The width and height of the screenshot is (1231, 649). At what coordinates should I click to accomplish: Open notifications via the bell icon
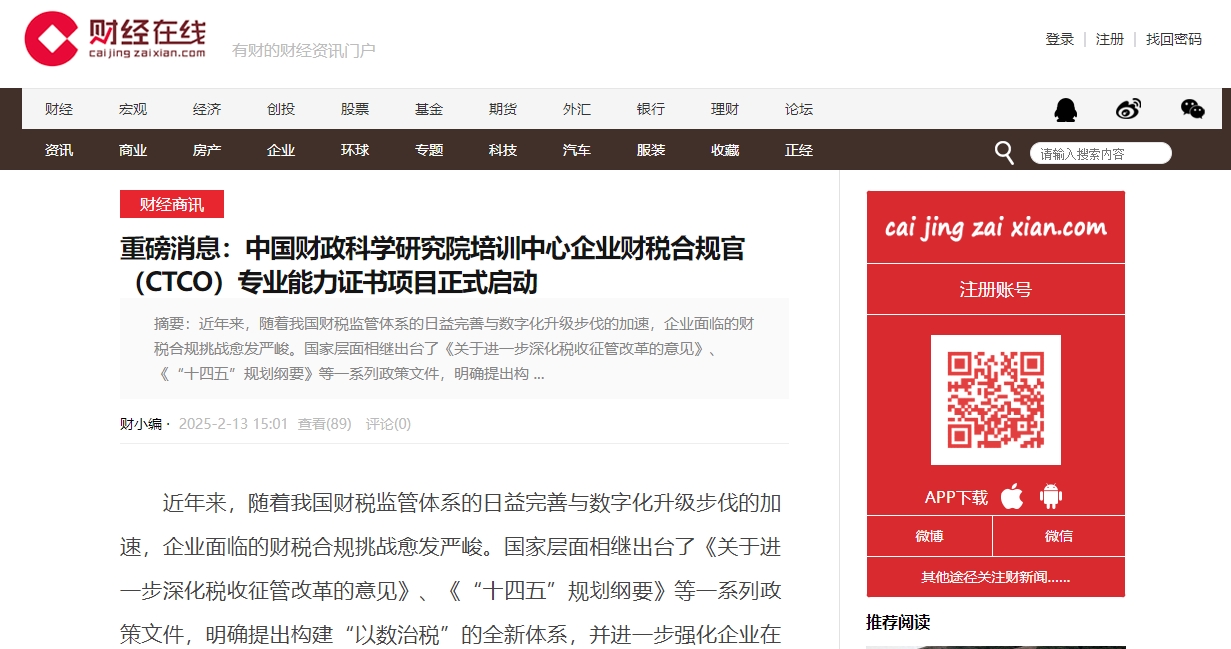tap(1066, 109)
